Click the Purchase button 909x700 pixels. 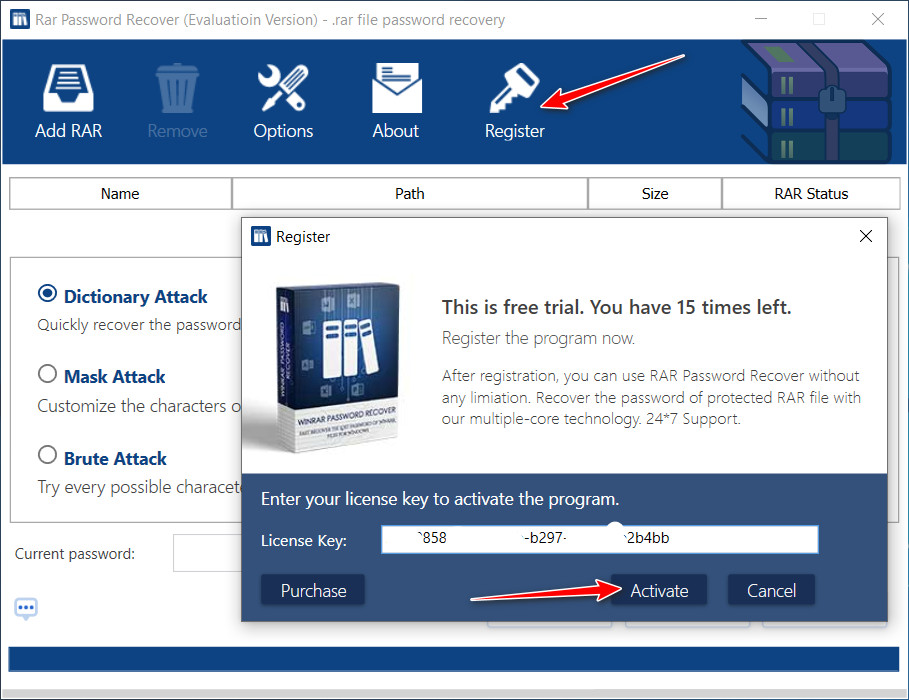click(x=313, y=590)
